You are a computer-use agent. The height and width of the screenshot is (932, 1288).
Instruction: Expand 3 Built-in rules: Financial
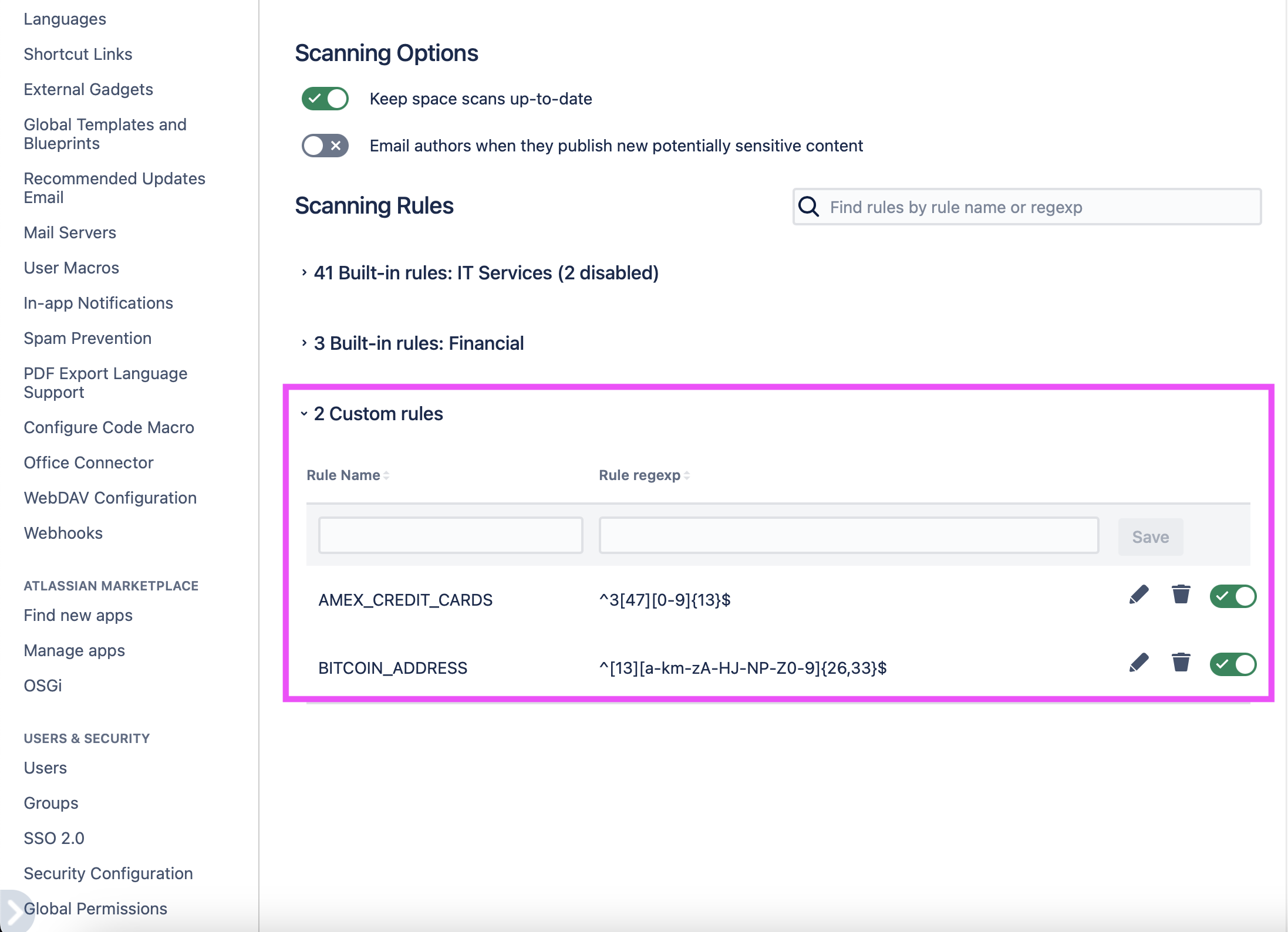(304, 343)
